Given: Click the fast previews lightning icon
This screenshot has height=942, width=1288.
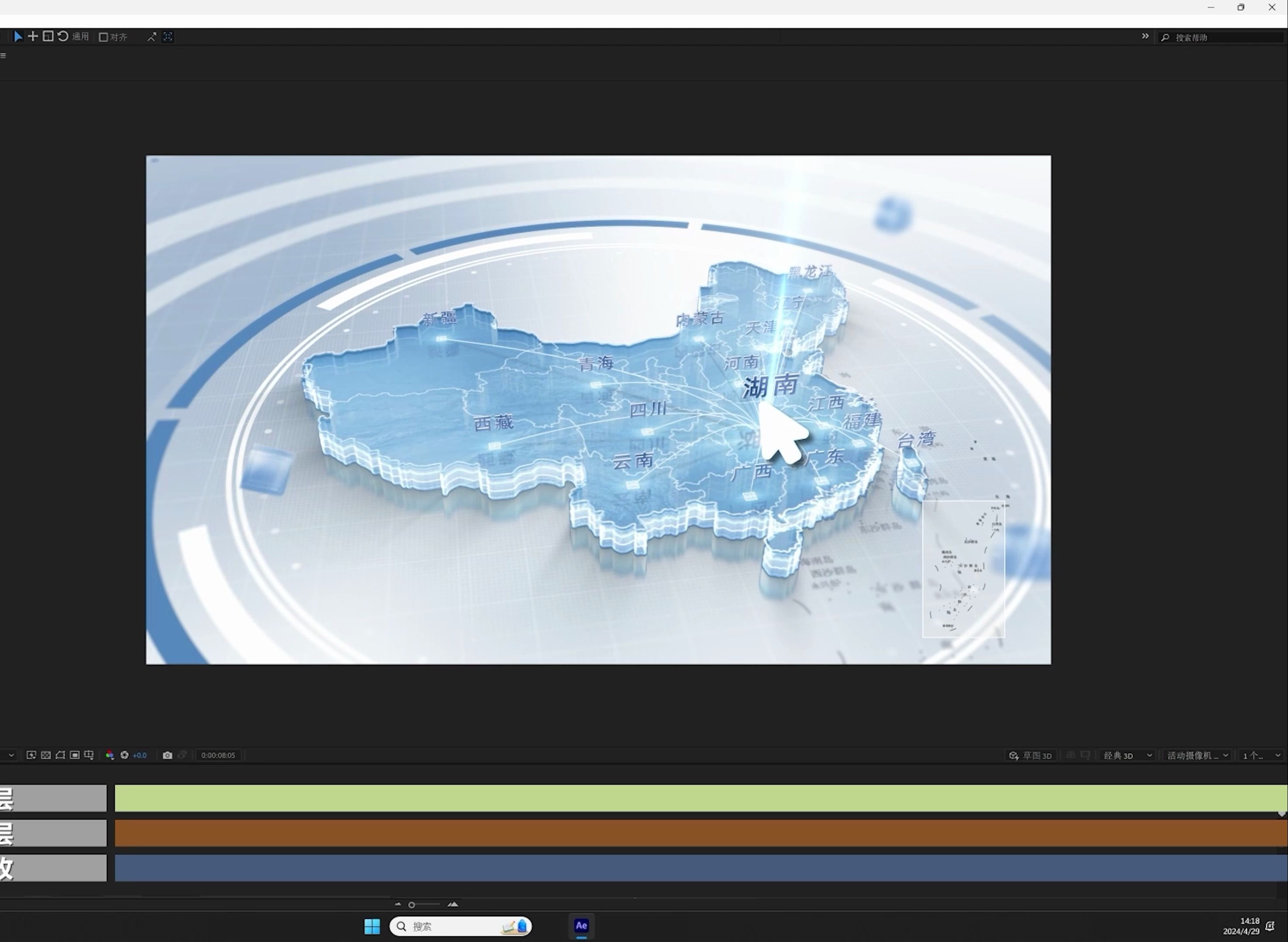Looking at the screenshot, I should (31, 755).
